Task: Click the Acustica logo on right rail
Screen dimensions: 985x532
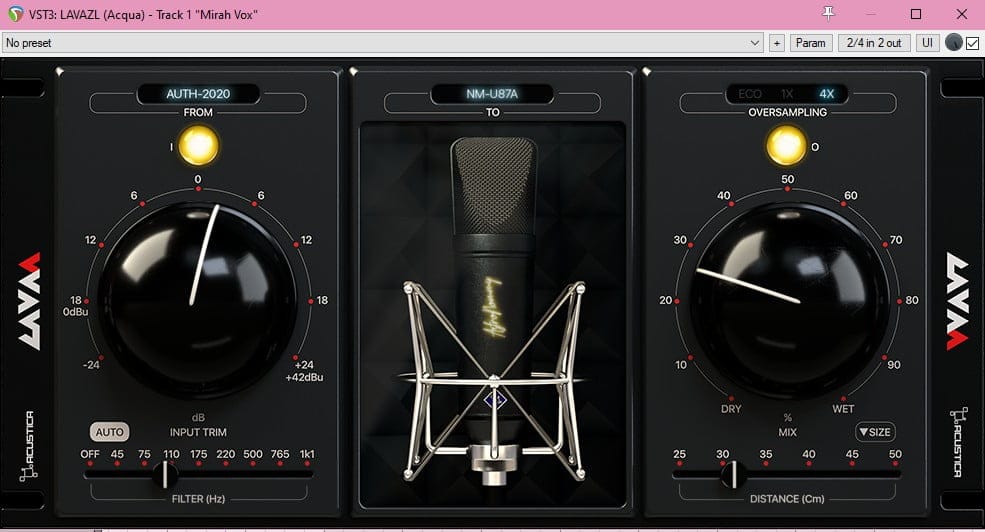Action: tap(955, 442)
